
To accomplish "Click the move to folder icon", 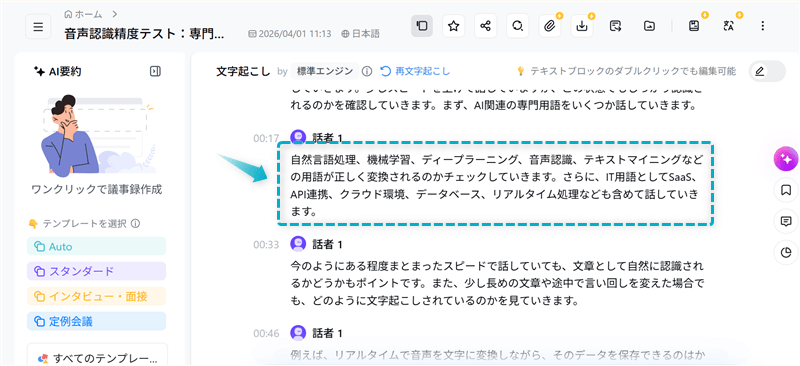I will pyautogui.click(x=649, y=26).
